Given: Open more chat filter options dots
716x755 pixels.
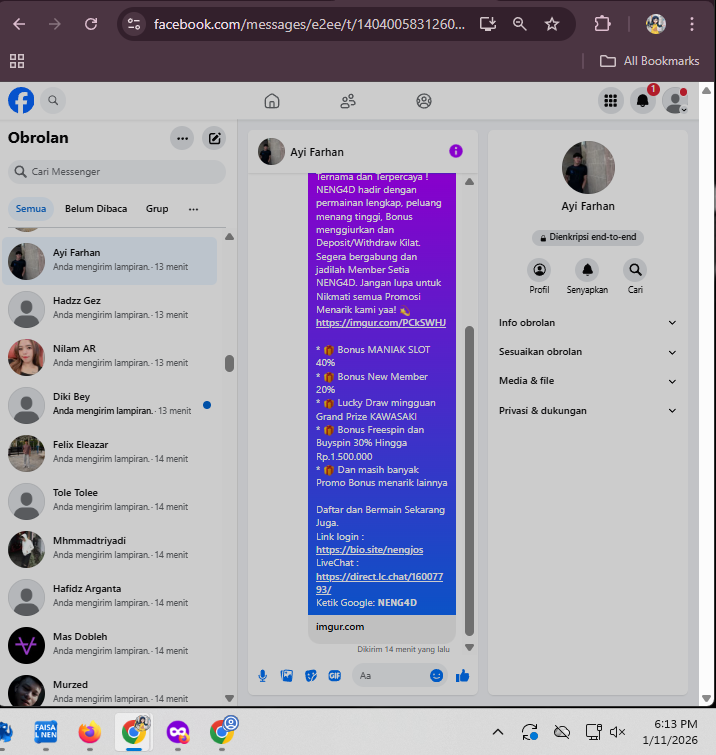Looking at the screenshot, I should click(194, 209).
